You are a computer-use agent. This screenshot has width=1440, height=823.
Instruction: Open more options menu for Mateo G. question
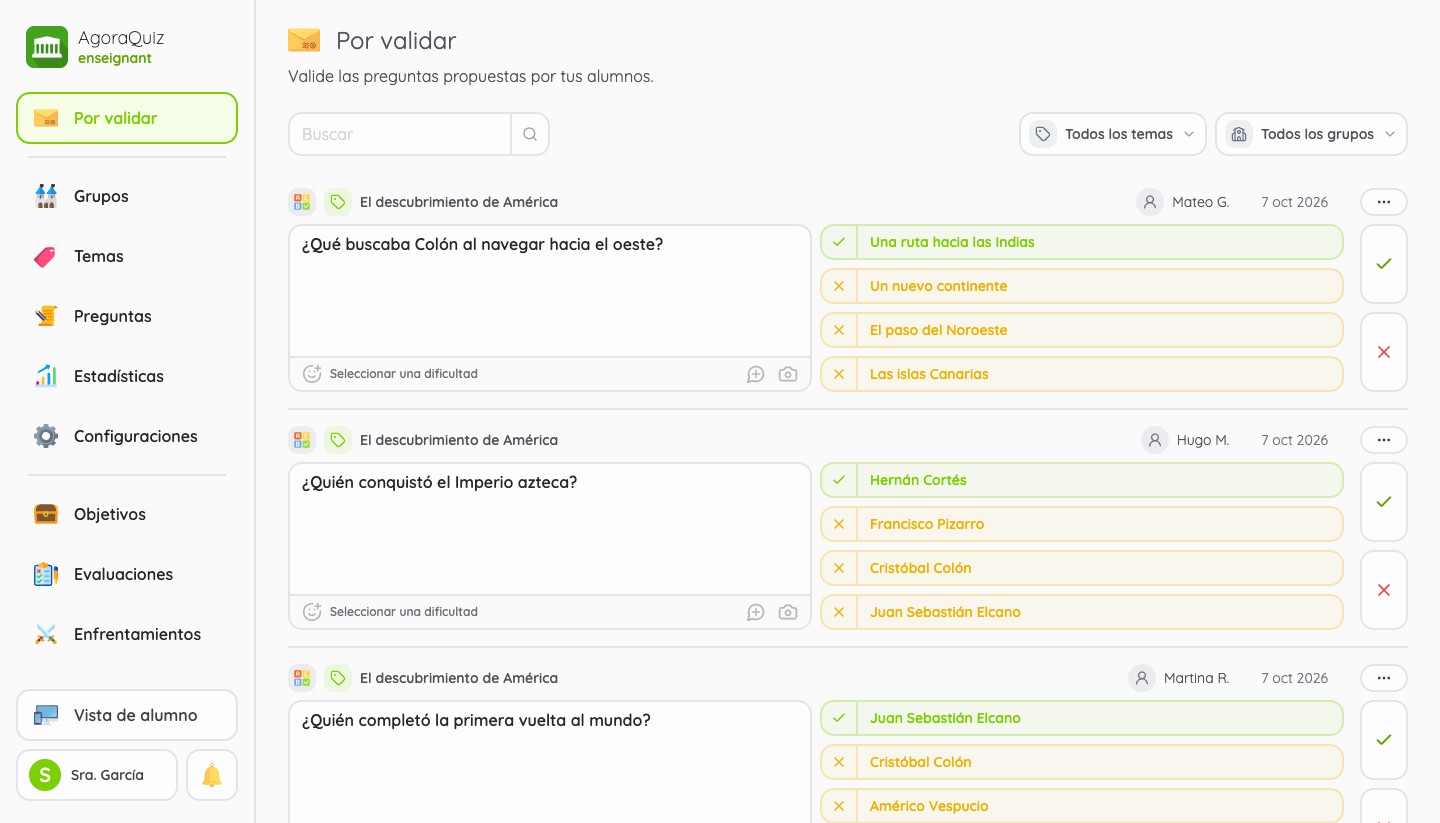pos(1384,202)
